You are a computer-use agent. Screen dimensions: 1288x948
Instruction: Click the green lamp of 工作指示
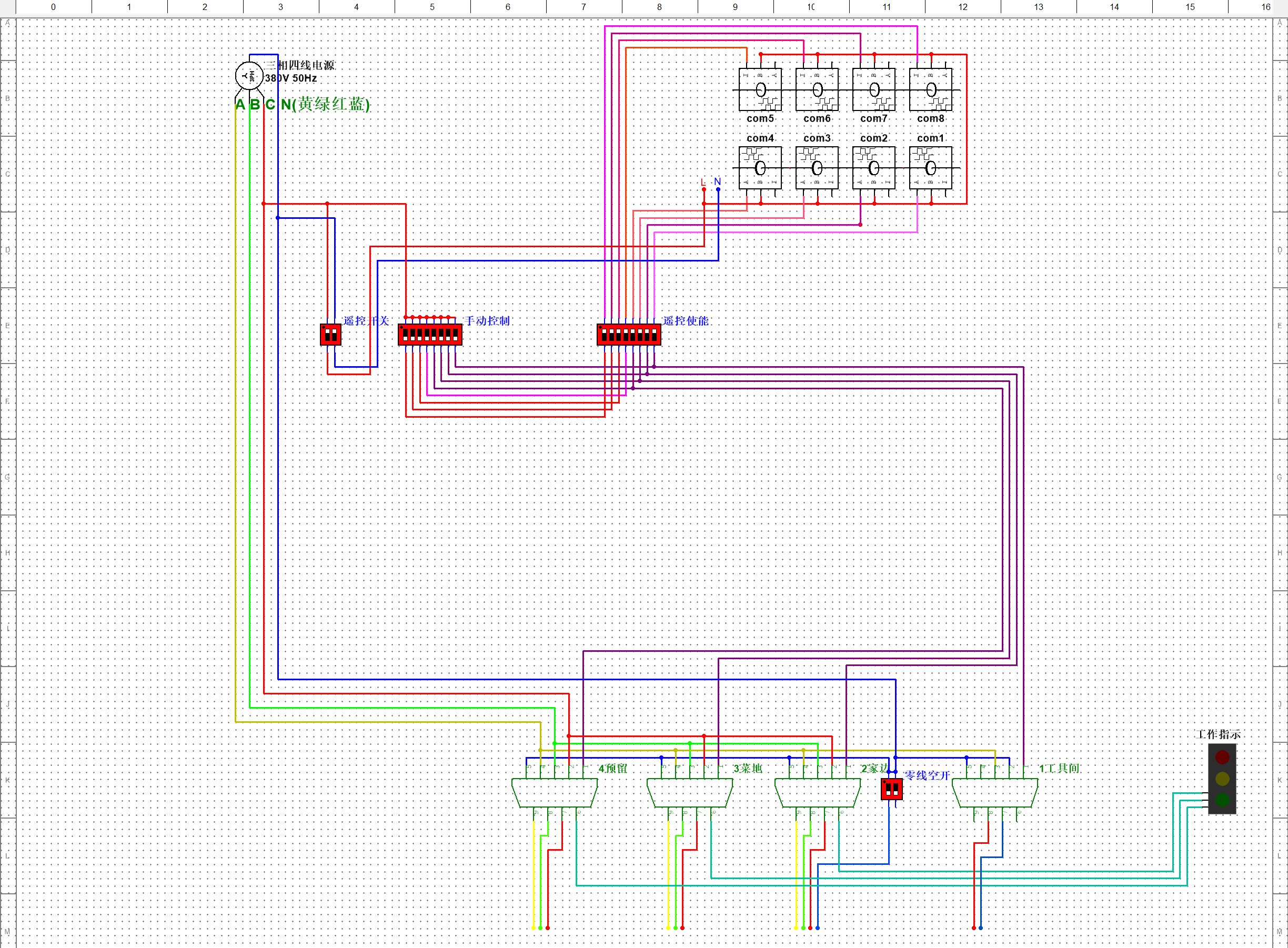pyautogui.click(x=1222, y=799)
